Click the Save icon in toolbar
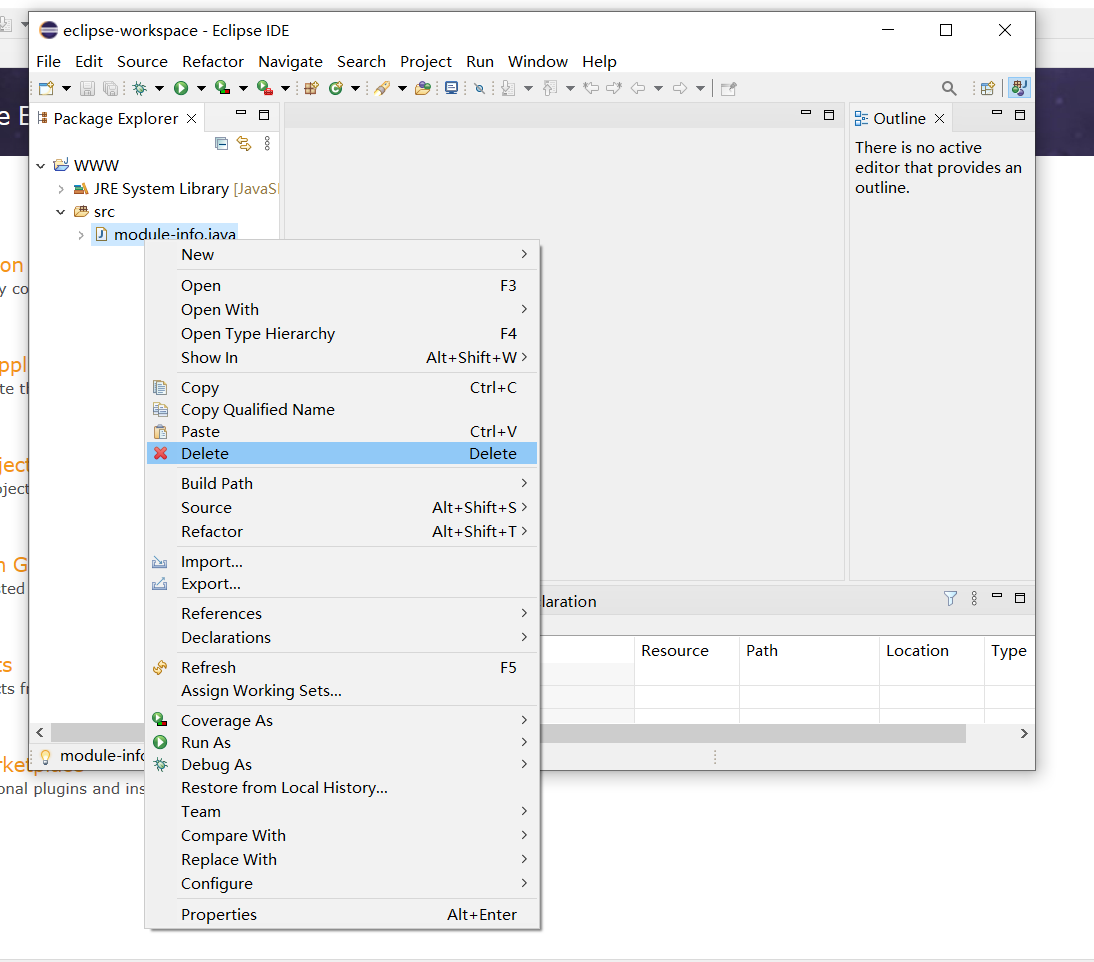The image size is (1094, 962). [x=87, y=89]
